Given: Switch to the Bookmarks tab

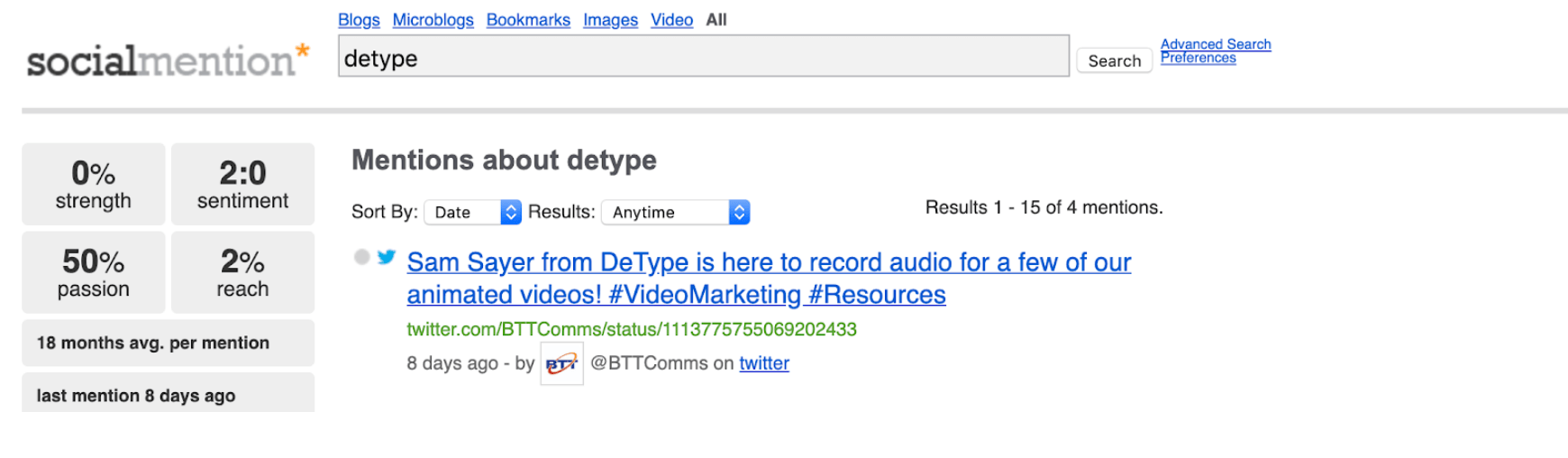Looking at the screenshot, I should coord(528,20).
